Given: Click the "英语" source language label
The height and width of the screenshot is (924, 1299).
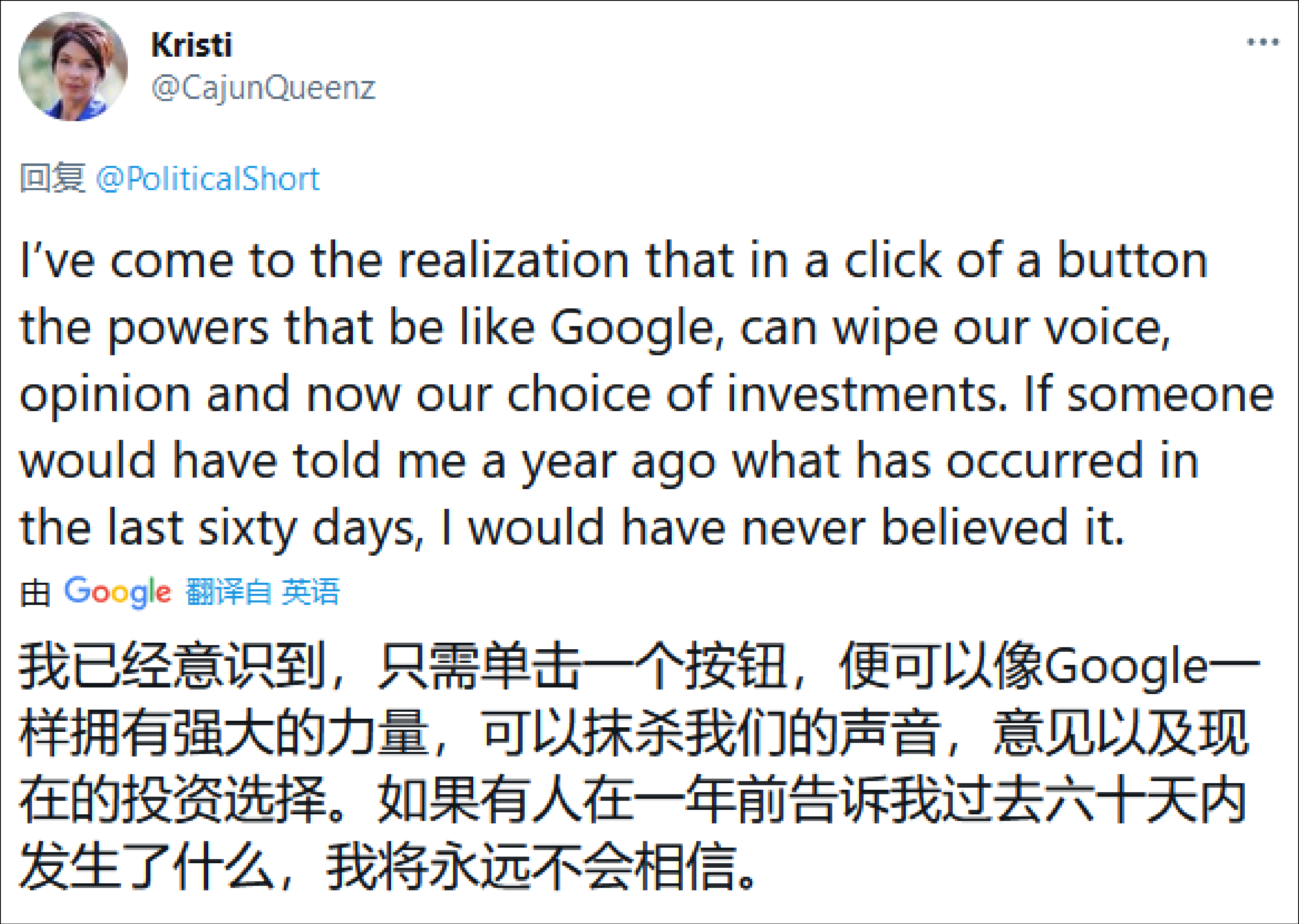Looking at the screenshot, I should tap(311, 592).
